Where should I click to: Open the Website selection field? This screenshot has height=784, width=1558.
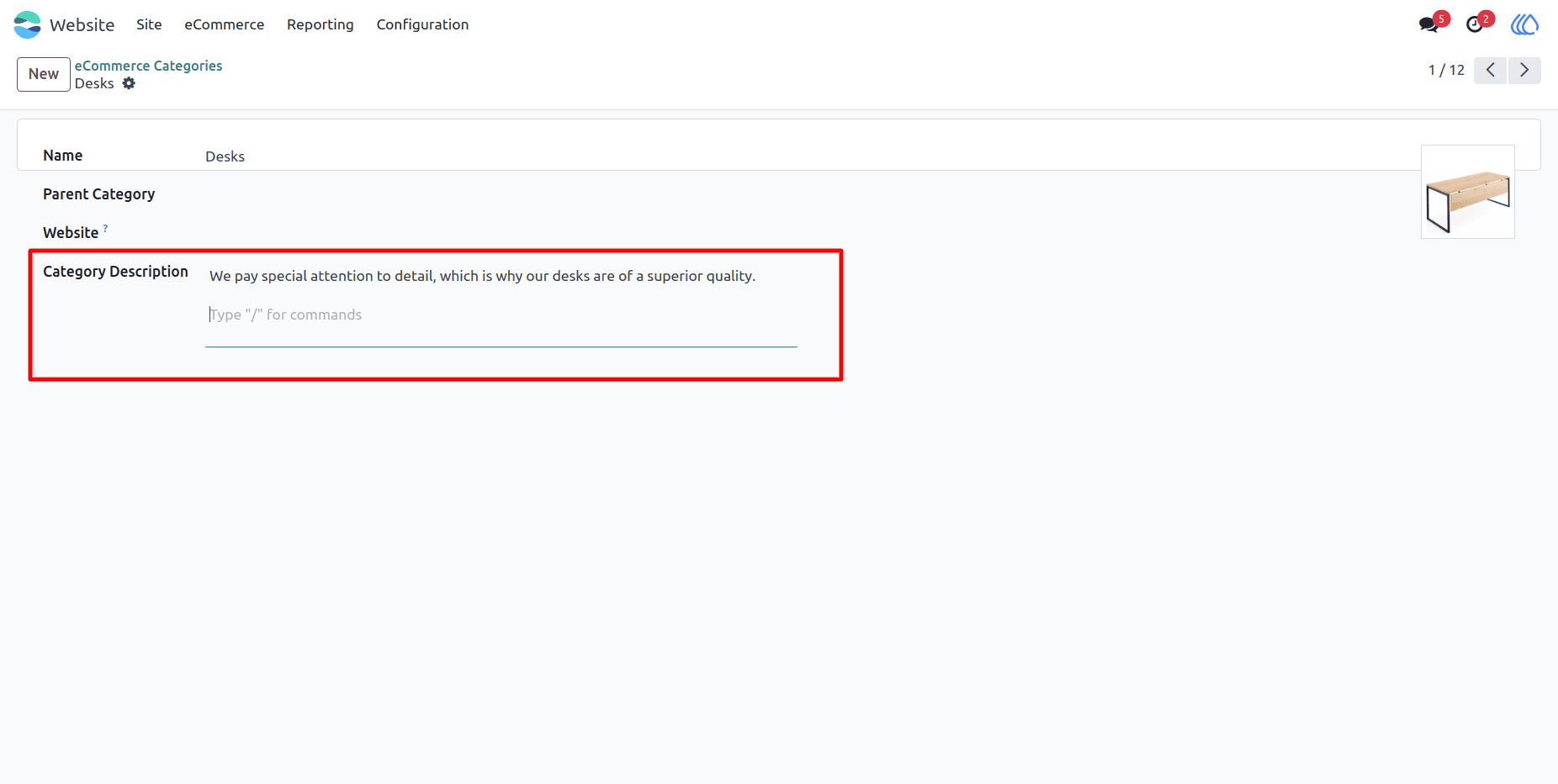tap(501, 233)
